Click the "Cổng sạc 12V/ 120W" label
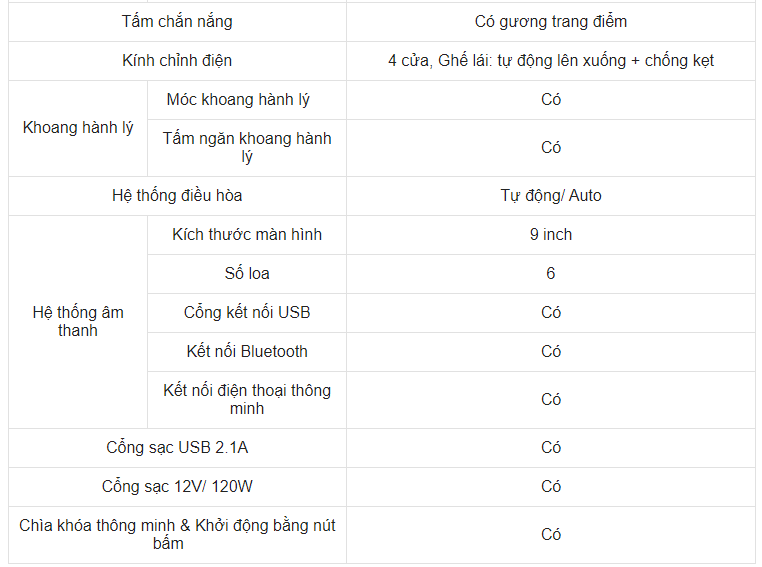The image size is (762, 567). 177,486
